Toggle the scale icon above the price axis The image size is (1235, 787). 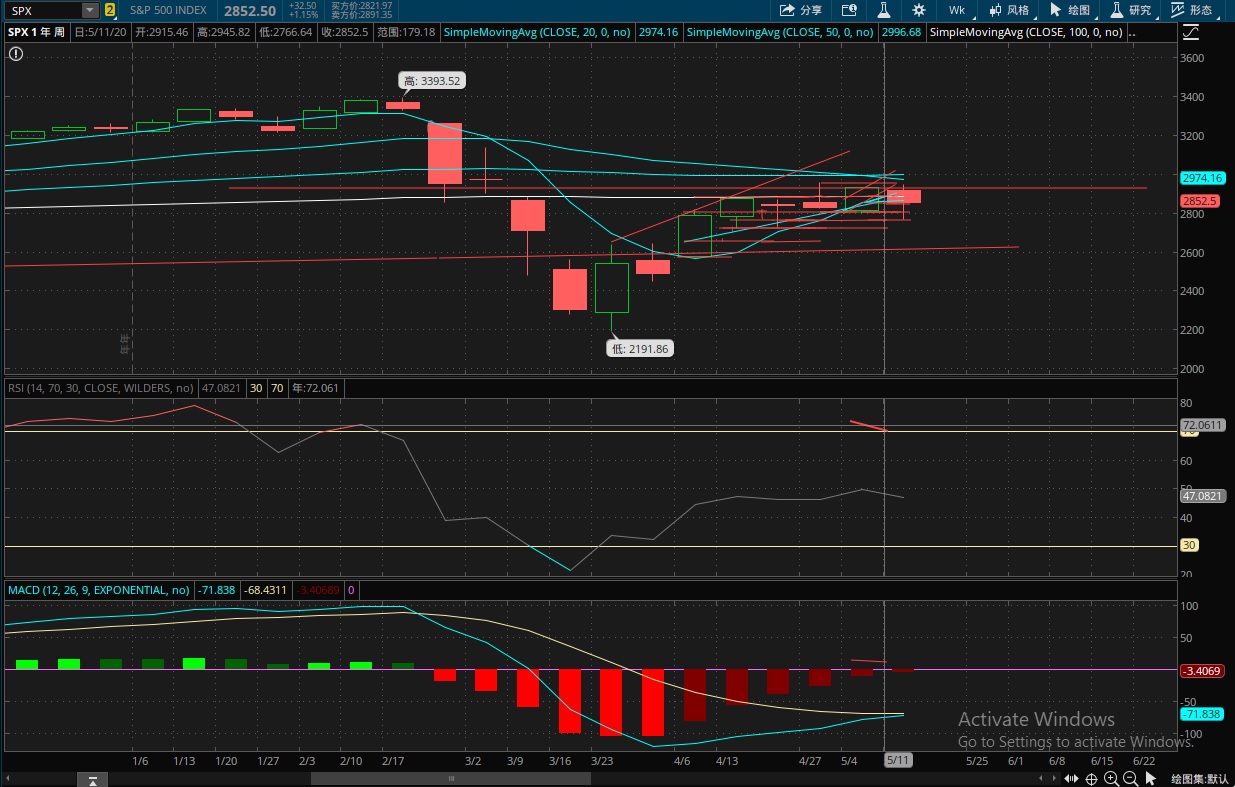1189,32
